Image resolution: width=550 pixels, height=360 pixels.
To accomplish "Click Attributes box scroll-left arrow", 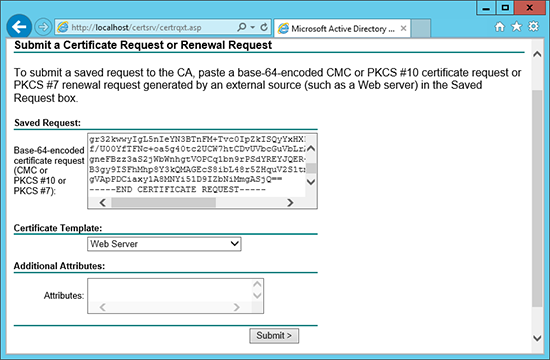I will point(102,307).
